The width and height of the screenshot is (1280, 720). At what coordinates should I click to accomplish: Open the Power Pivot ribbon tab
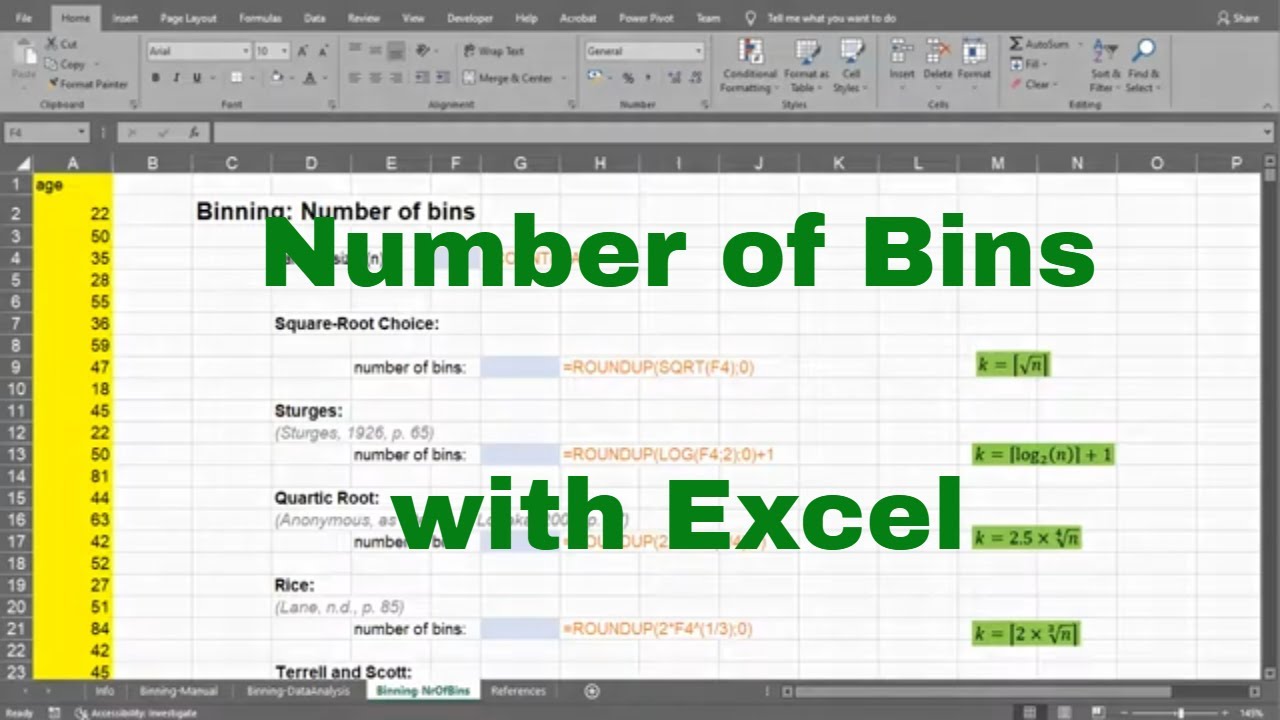pos(646,18)
